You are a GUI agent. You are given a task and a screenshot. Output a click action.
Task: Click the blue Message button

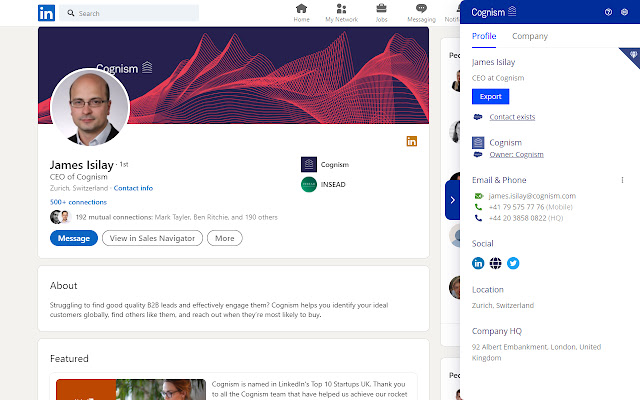click(x=73, y=238)
